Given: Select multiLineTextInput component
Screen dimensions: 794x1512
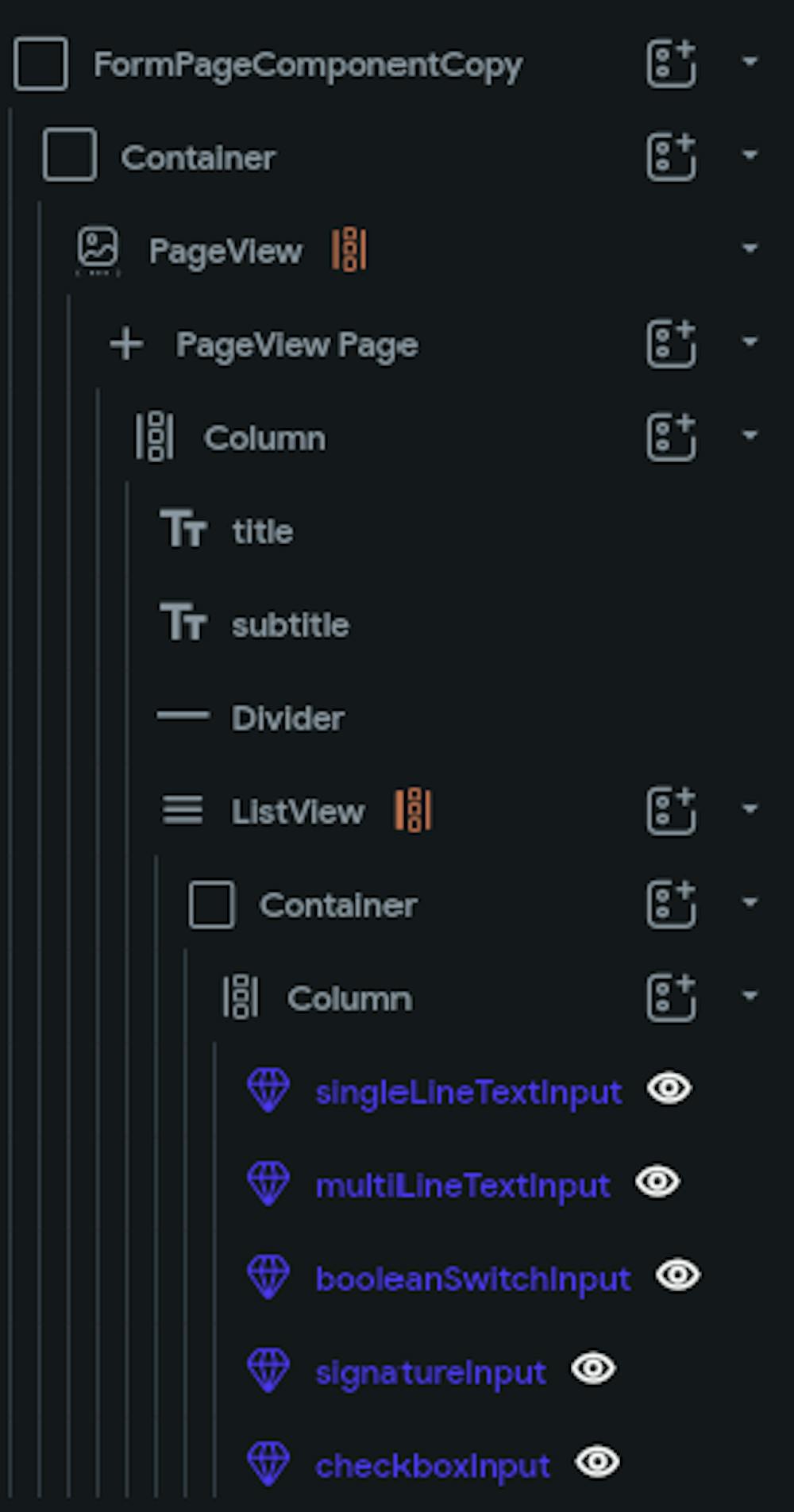Looking at the screenshot, I should (462, 1186).
